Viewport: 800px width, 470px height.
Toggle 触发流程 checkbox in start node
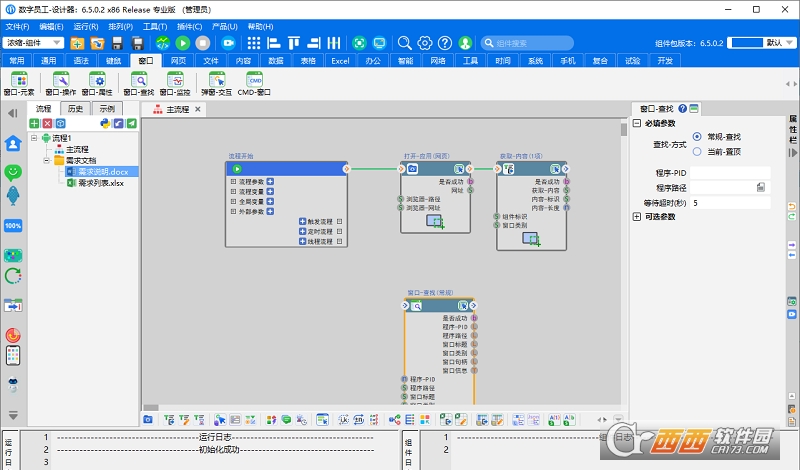pos(339,221)
